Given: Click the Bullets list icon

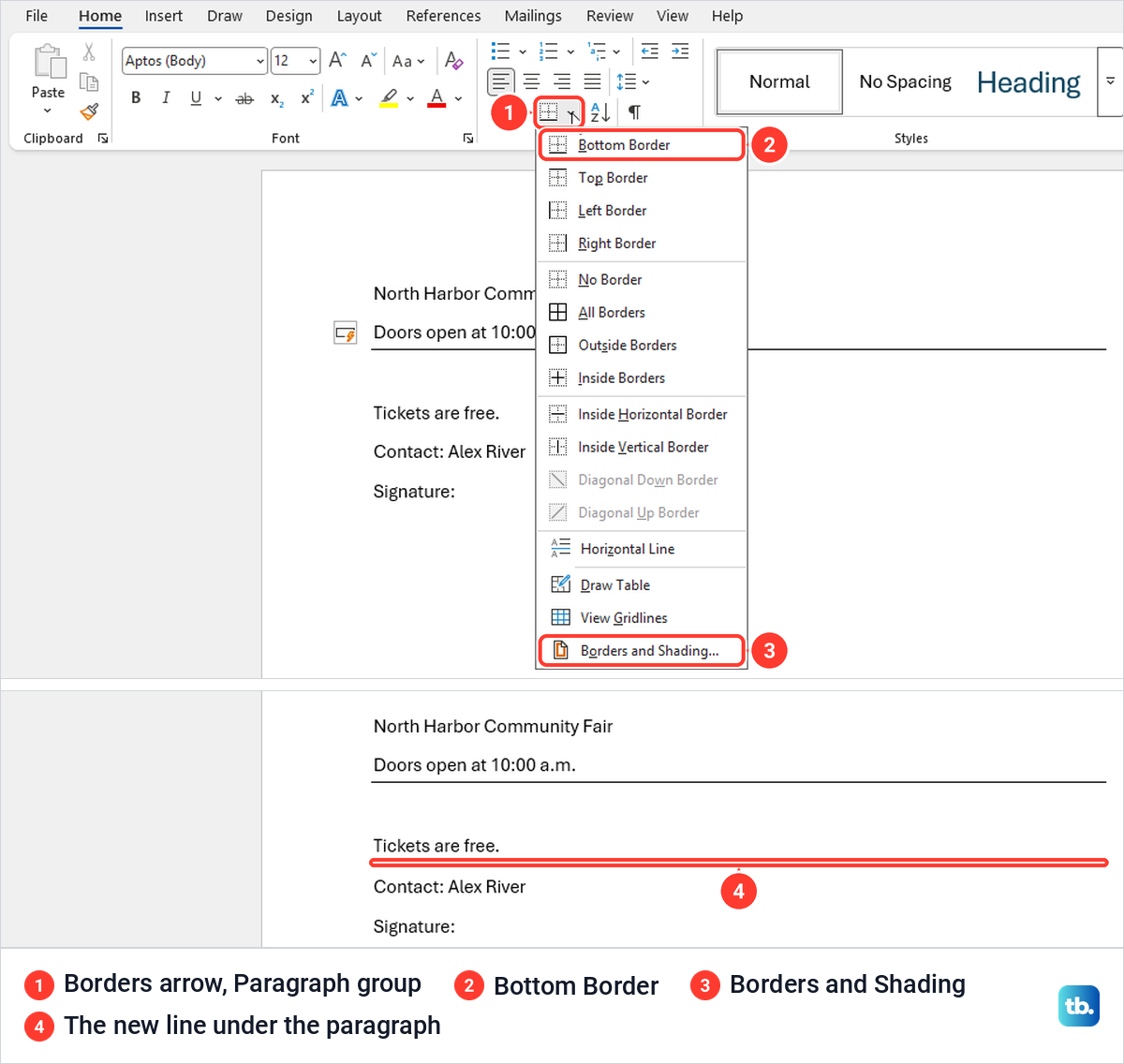Looking at the screenshot, I should click(x=501, y=51).
